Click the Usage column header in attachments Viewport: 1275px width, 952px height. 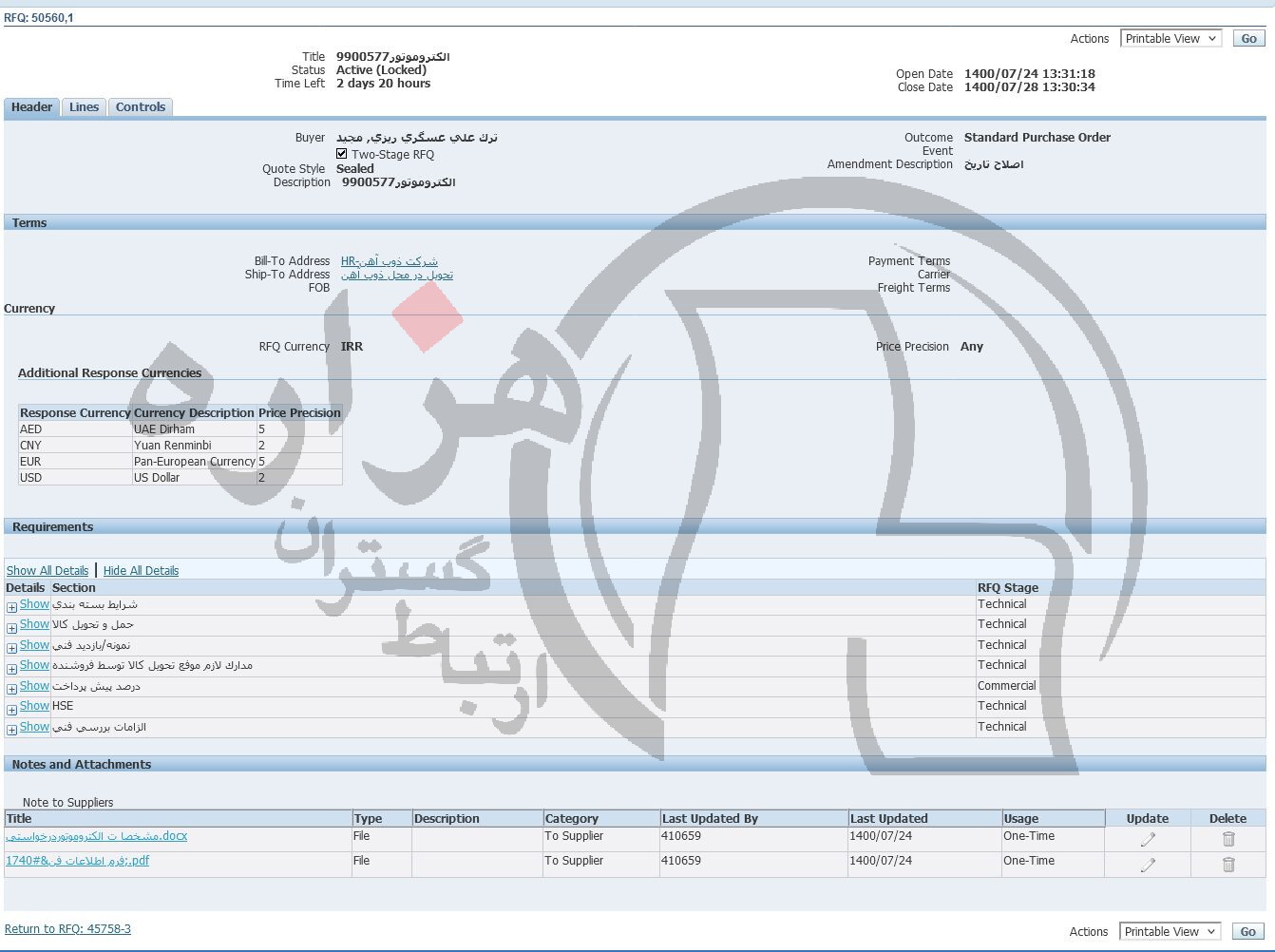(1053, 818)
